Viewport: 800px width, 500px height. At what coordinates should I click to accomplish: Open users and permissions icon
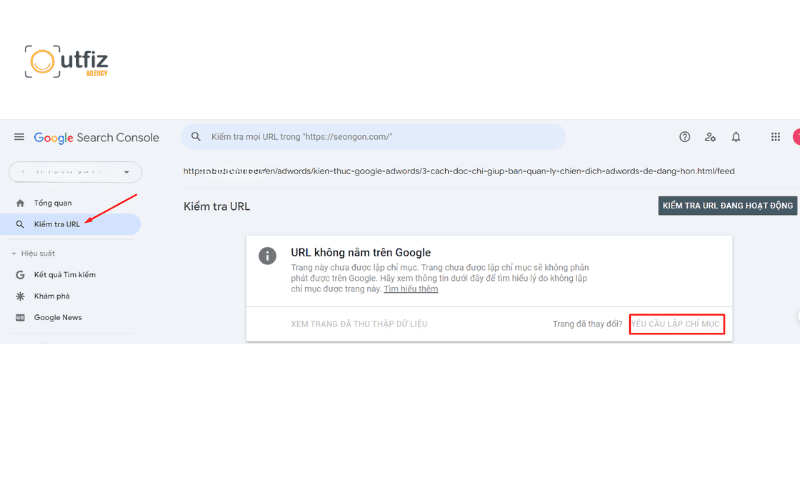pyautogui.click(x=710, y=137)
